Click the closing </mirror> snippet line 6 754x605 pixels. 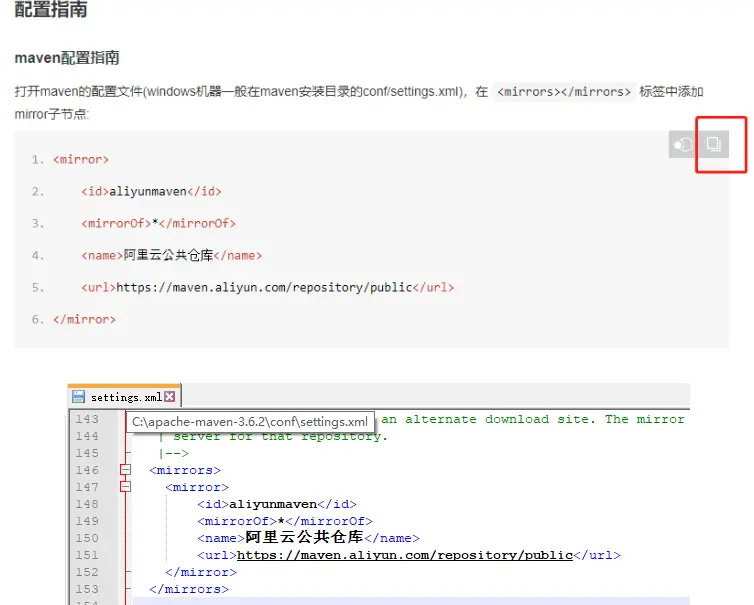click(x=84, y=319)
